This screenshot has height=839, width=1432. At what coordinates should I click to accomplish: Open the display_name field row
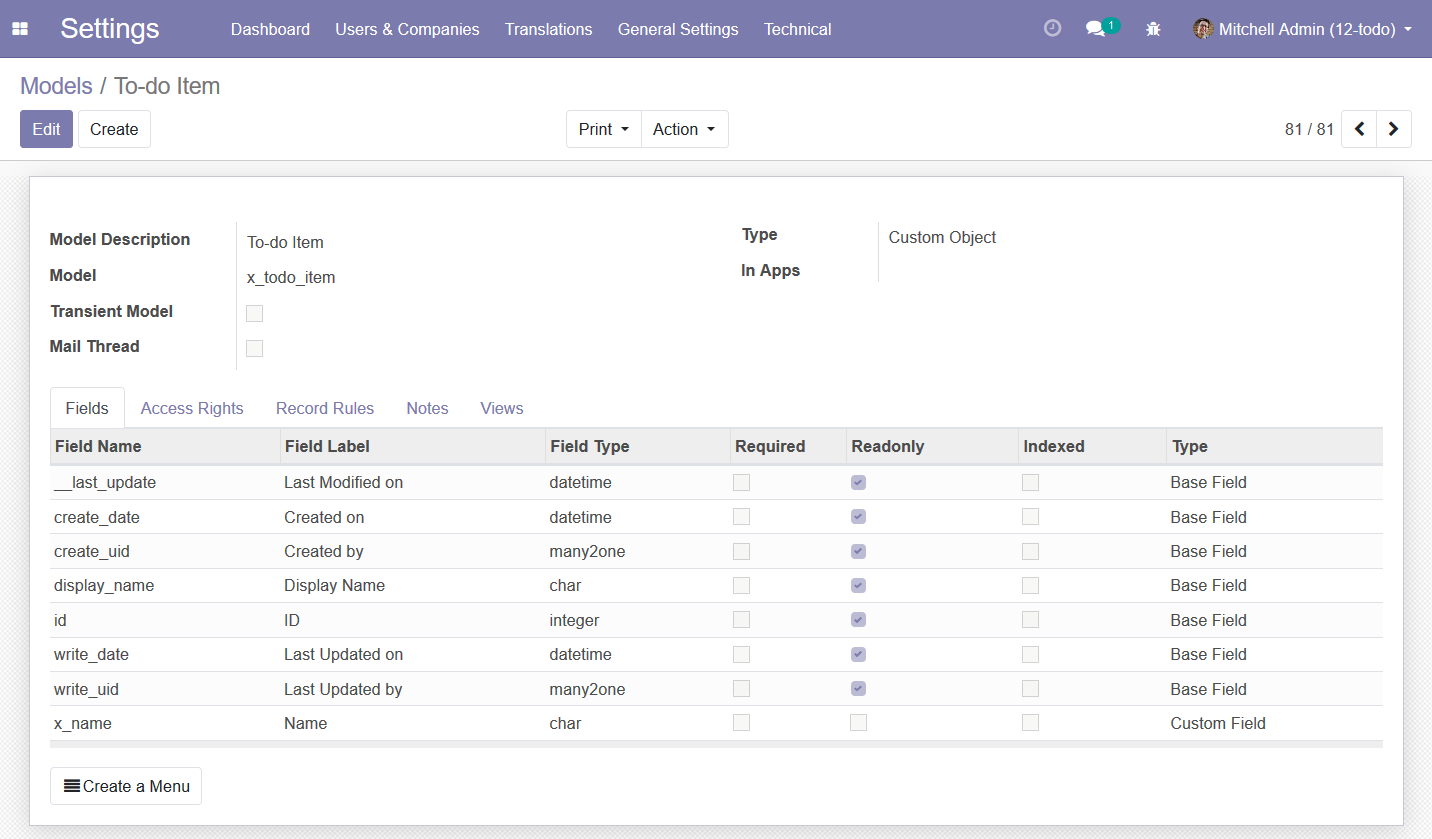716,585
